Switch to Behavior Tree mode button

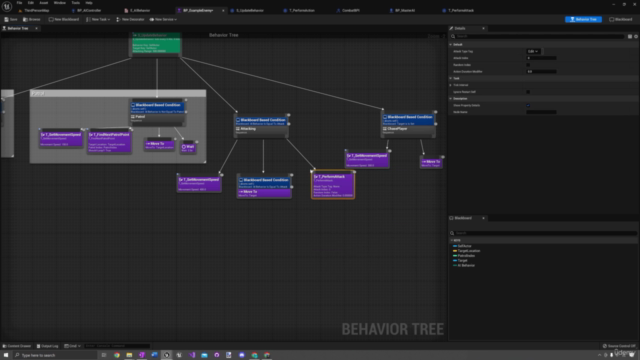pyautogui.click(x=583, y=19)
